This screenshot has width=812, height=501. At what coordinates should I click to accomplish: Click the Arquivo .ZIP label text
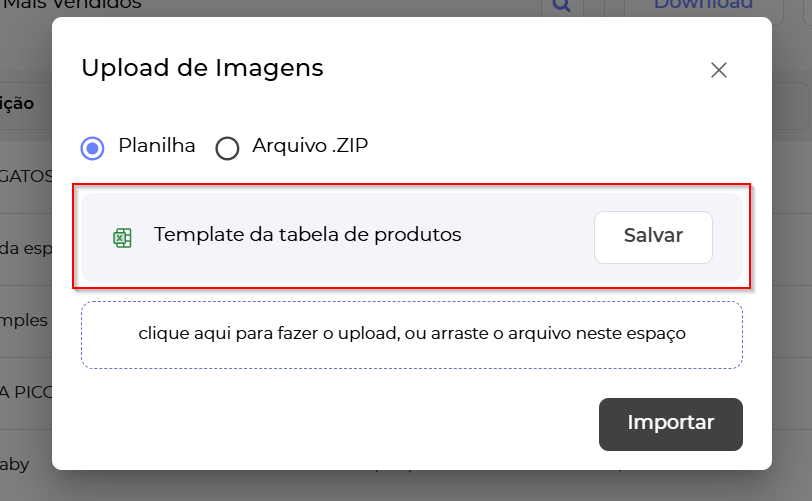310,146
